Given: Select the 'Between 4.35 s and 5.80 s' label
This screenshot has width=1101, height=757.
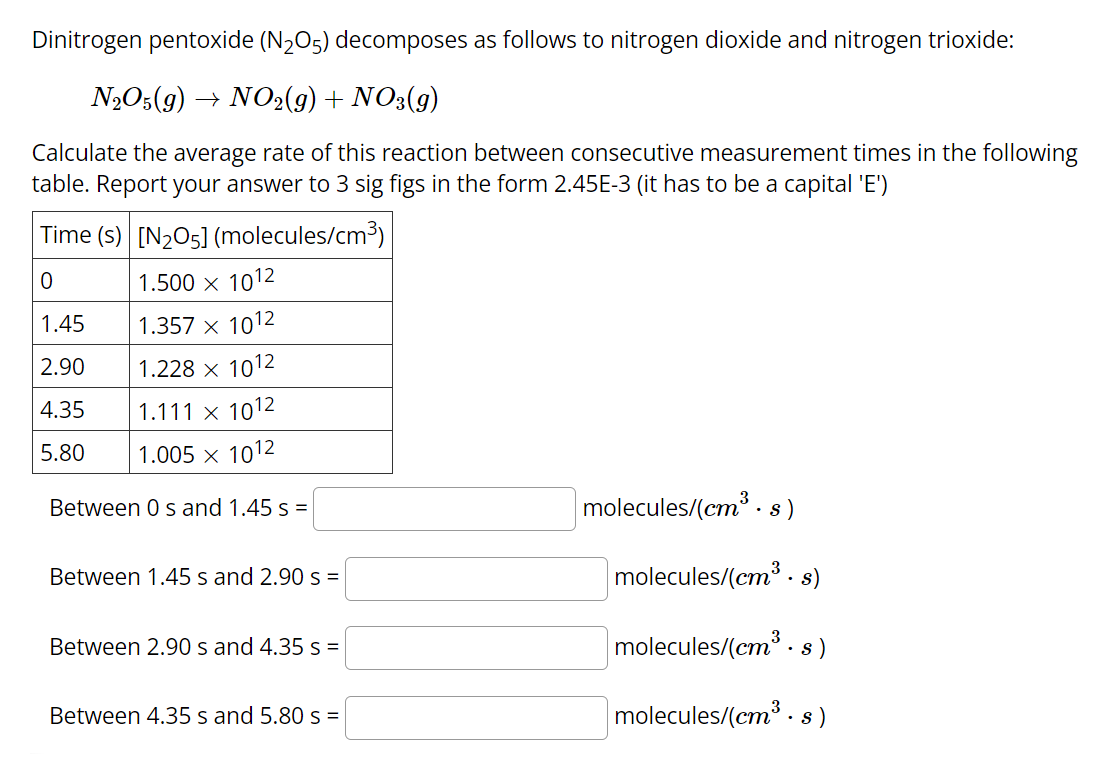Looking at the screenshot, I should (190, 717).
